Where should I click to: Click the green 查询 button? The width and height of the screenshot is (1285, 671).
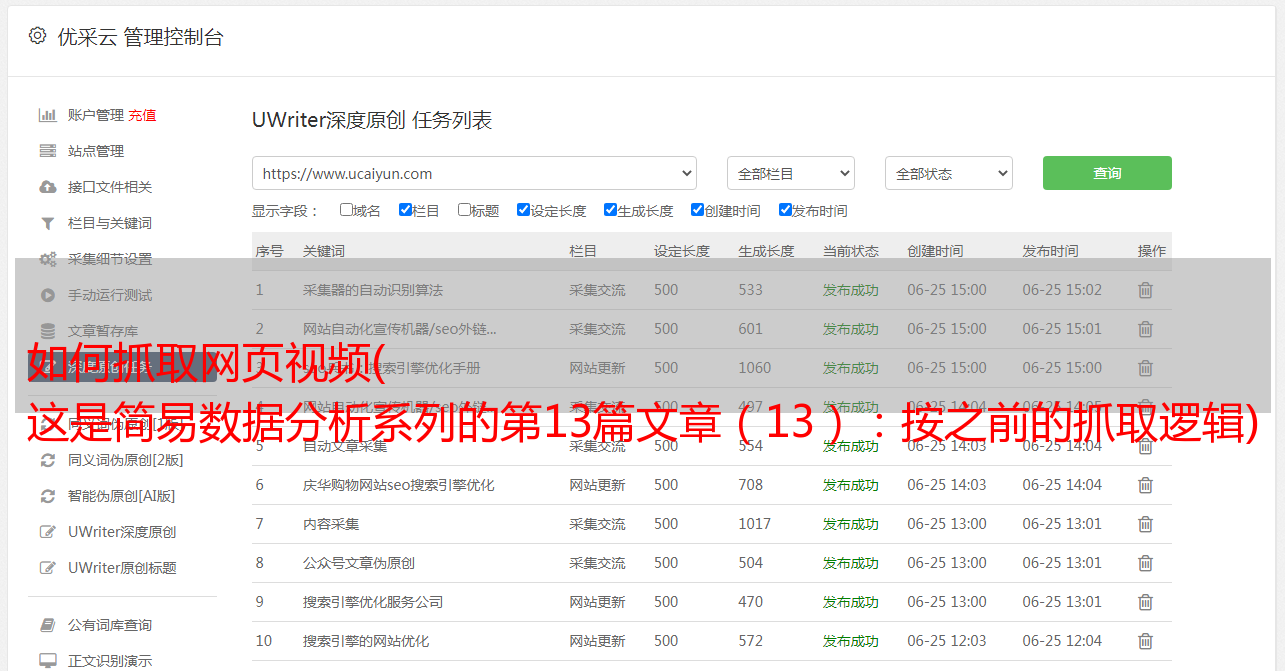tap(1106, 173)
